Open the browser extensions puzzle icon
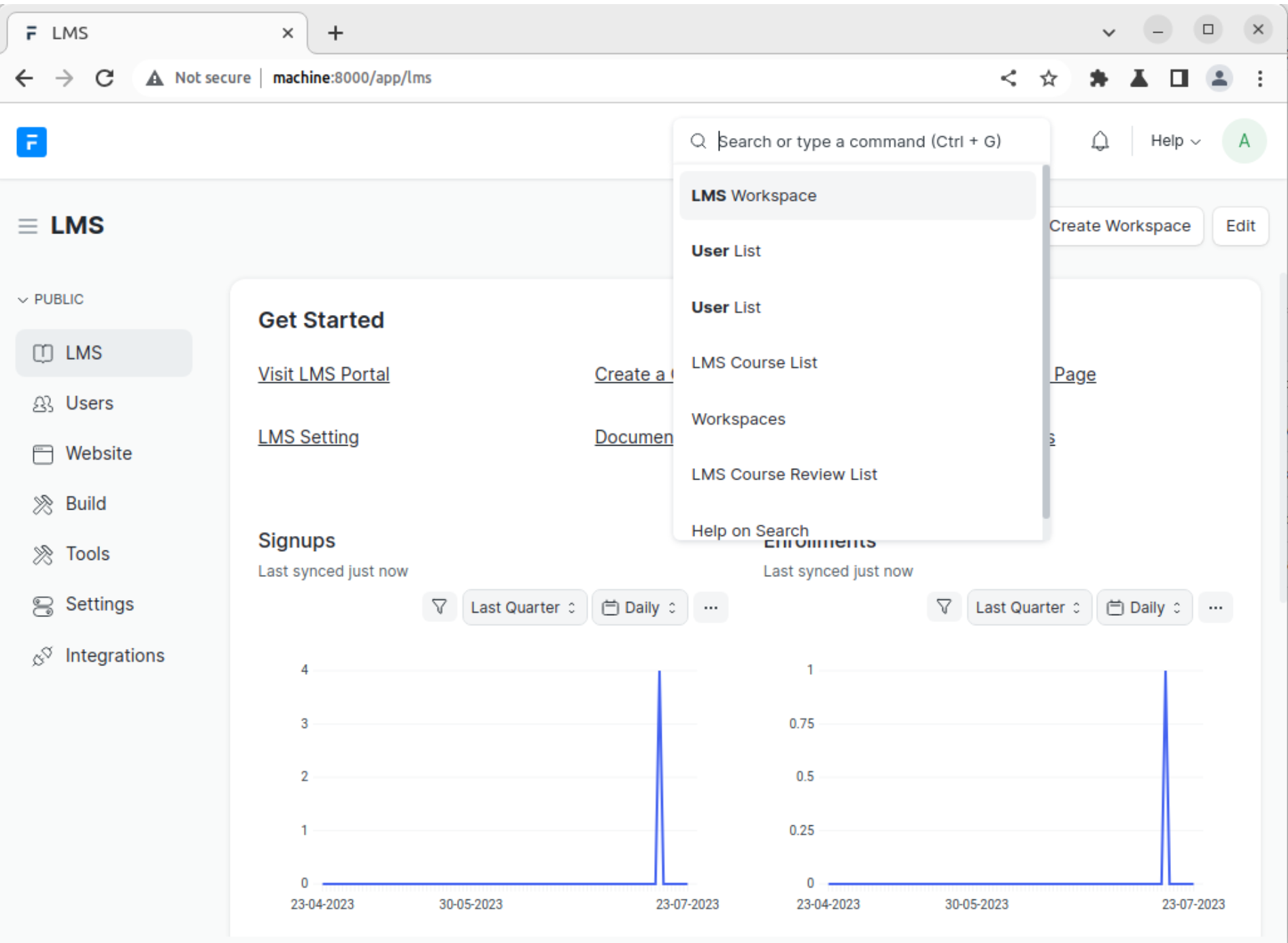Viewport: 1288px width, 943px height. (1098, 78)
